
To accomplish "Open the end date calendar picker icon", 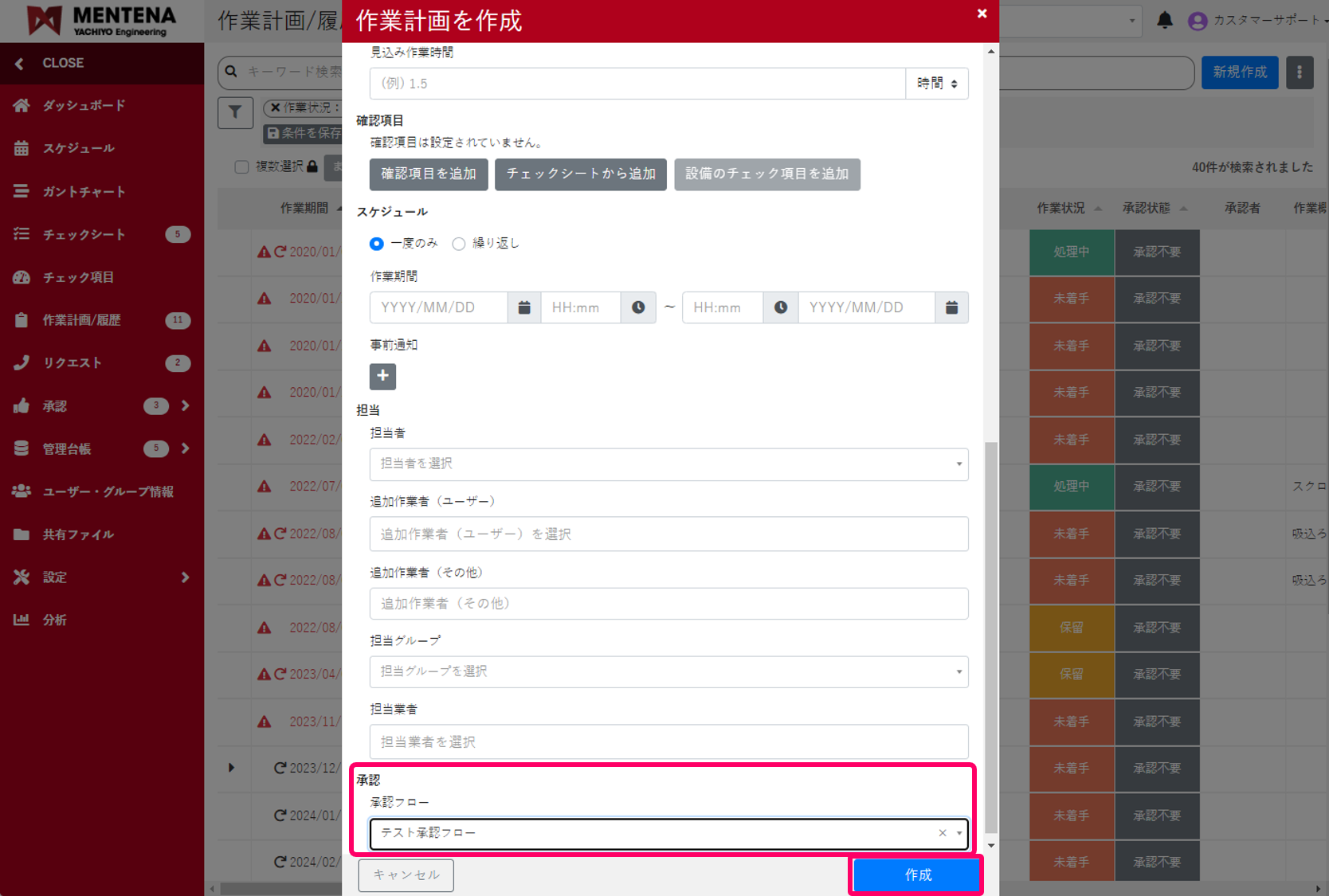I will [951, 307].
